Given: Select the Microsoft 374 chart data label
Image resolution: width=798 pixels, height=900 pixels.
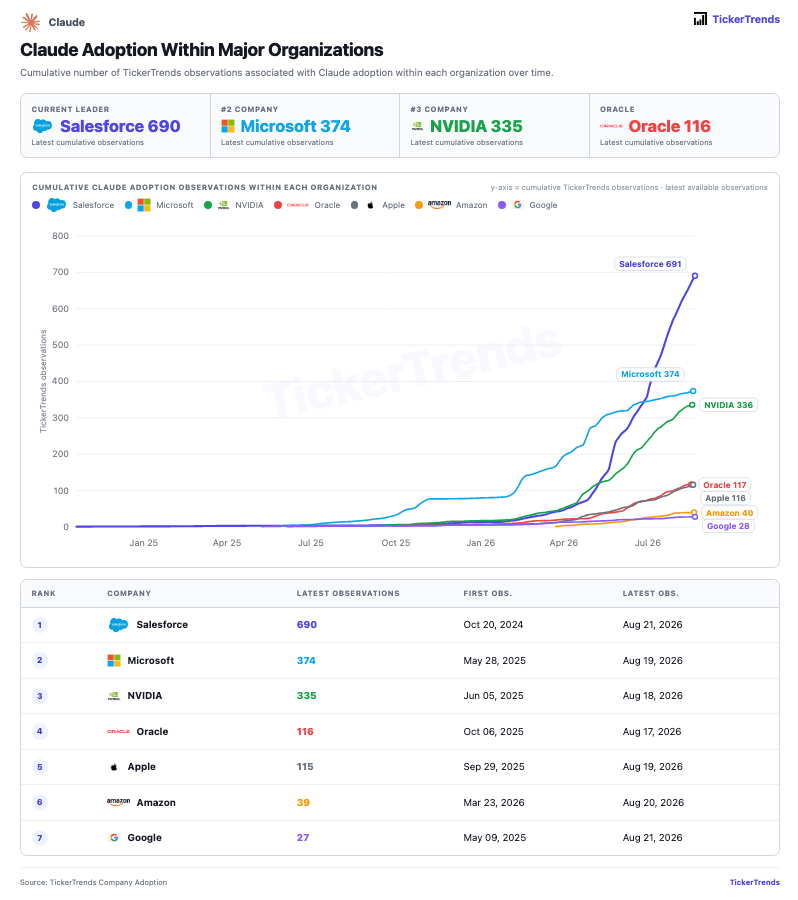Looking at the screenshot, I should point(650,374).
